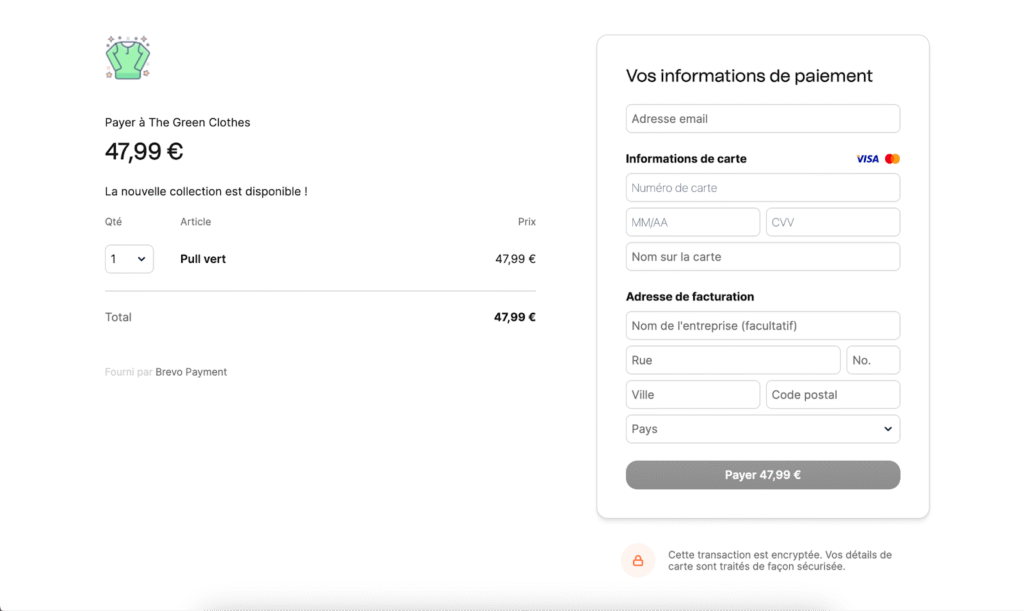
Task: Open the quantity dropdown for Pull vert
Action: [x=129, y=259]
